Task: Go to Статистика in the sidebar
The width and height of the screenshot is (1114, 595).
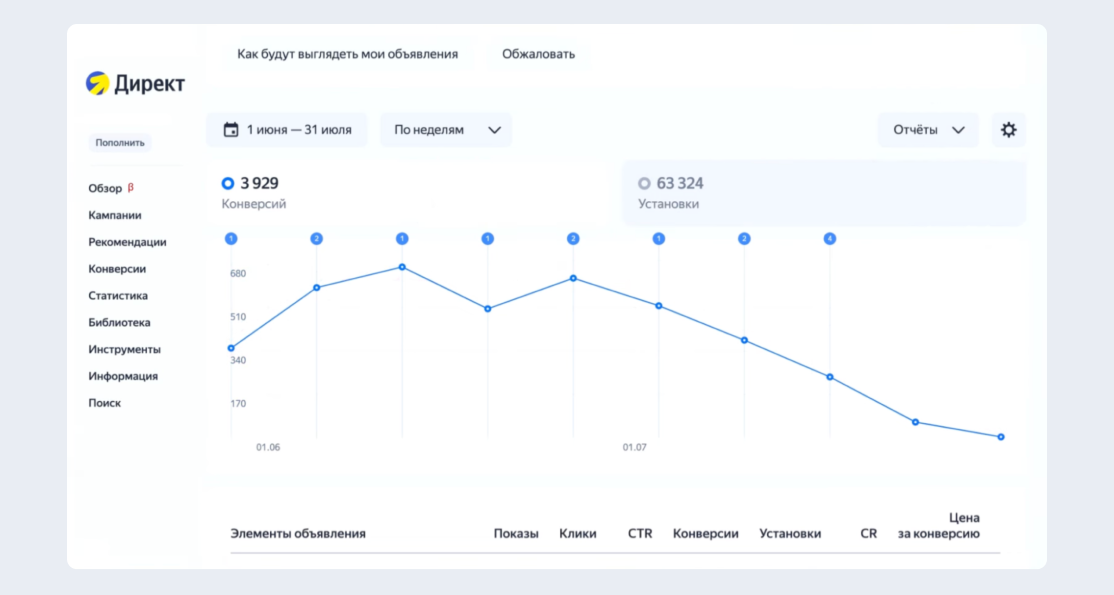Action: (x=118, y=296)
